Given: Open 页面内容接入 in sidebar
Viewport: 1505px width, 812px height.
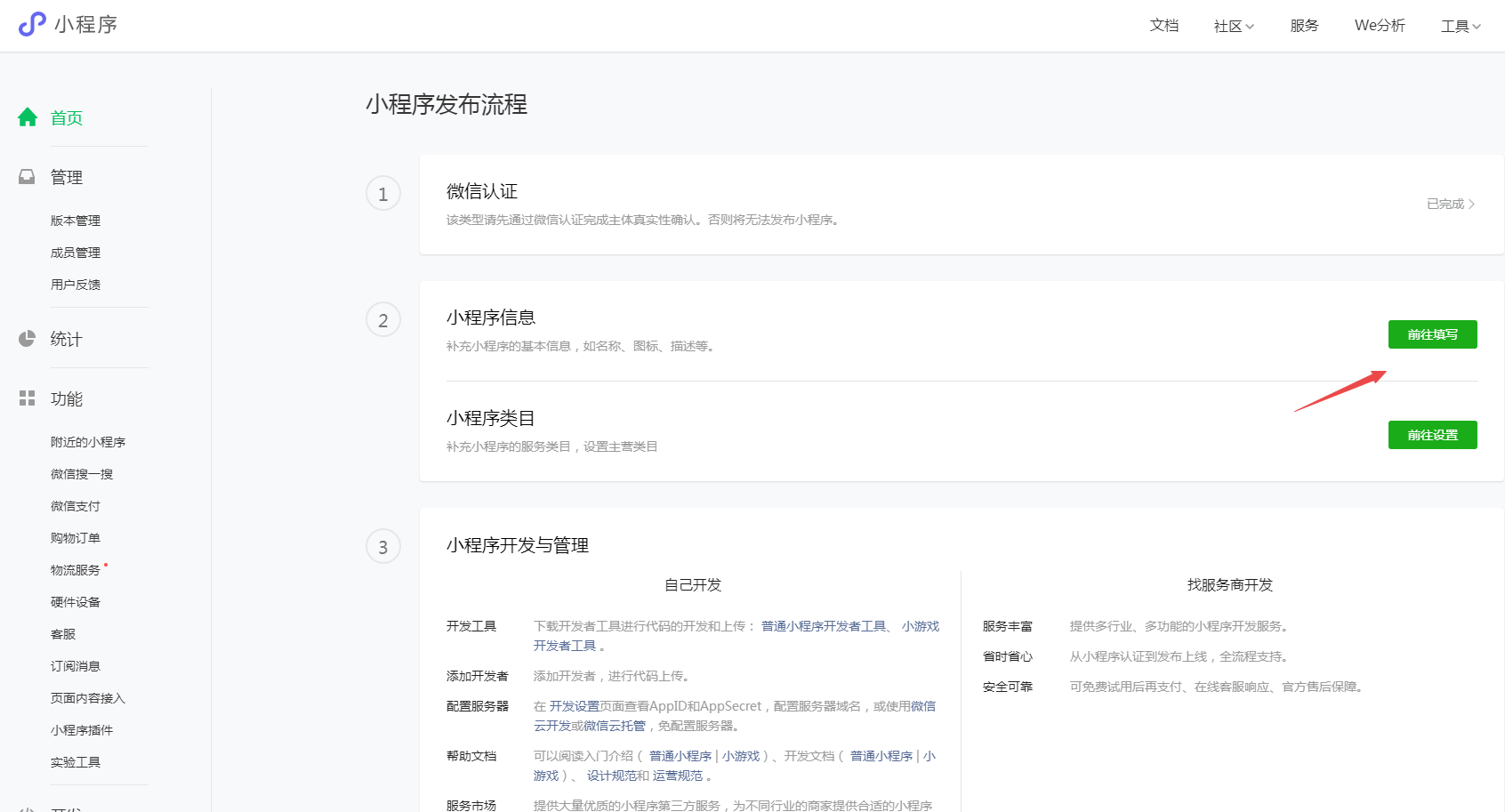Looking at the screenshot, I should tap(88, 698).
